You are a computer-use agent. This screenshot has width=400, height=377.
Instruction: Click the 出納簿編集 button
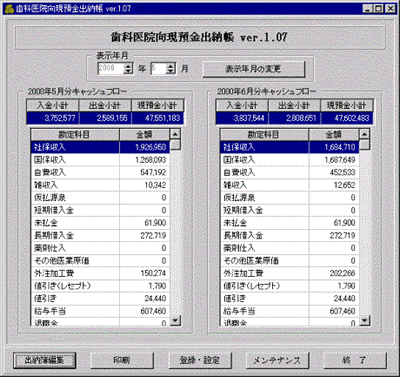44,360
